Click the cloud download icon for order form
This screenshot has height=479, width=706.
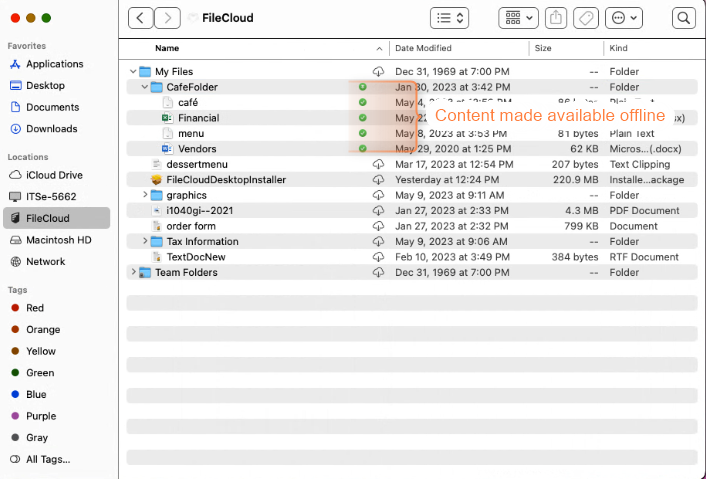[x=378, y=226]
